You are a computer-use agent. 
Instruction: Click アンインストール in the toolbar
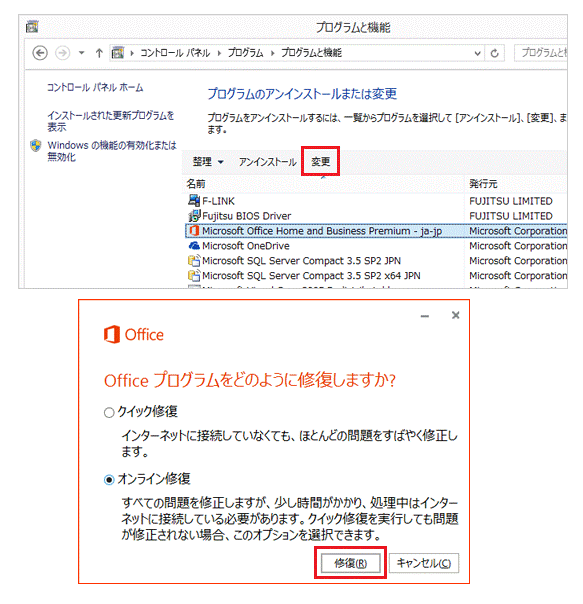tap(267, 162)
